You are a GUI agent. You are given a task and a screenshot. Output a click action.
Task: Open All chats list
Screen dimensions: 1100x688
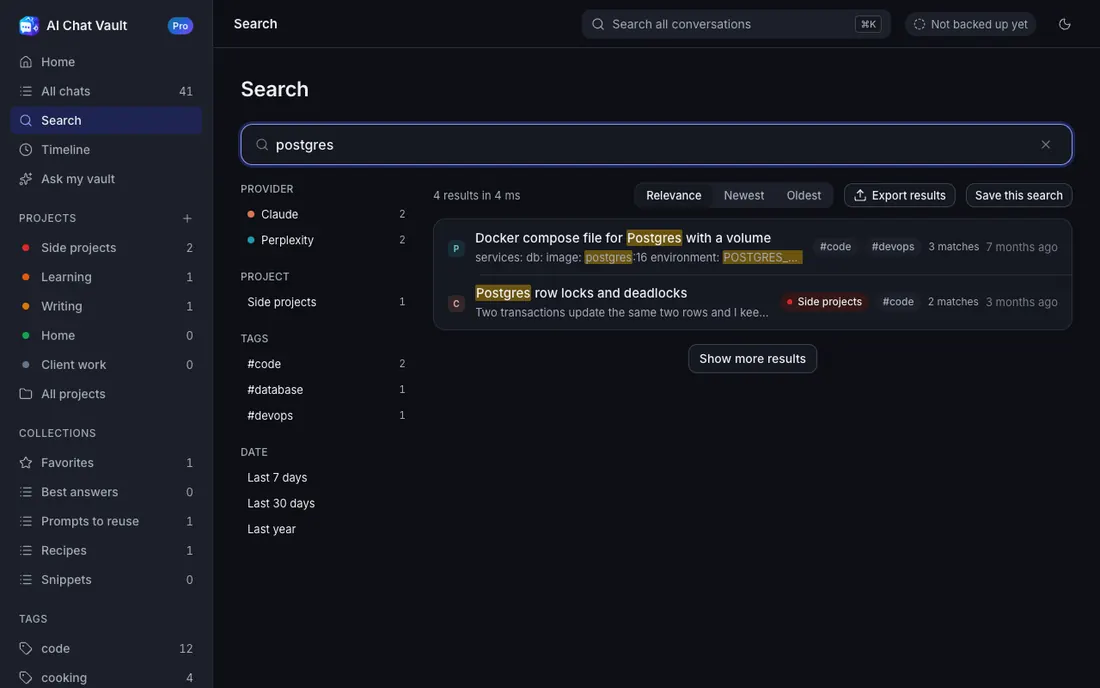106,91
